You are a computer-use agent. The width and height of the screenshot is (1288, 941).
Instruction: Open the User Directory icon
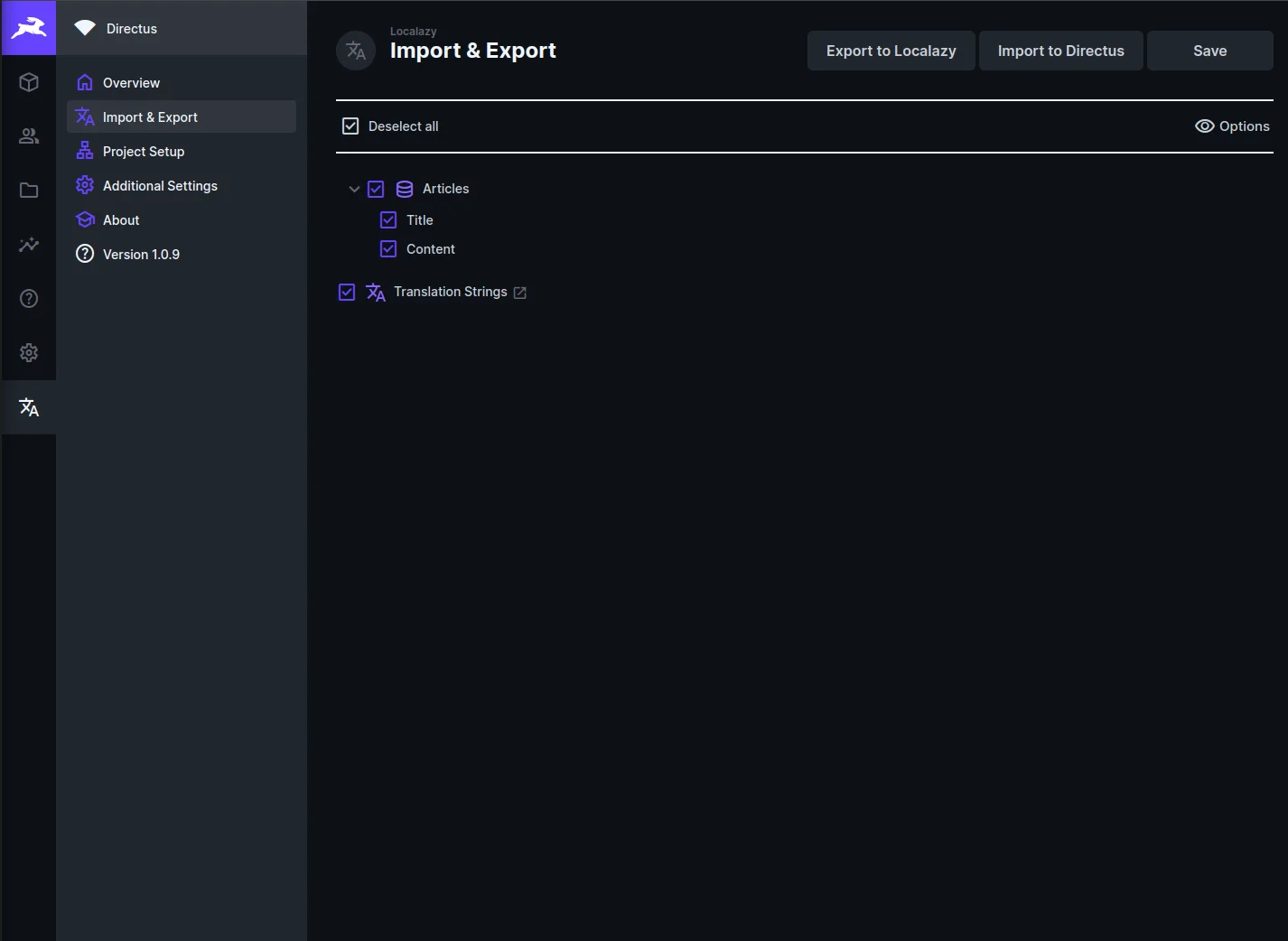29,136
